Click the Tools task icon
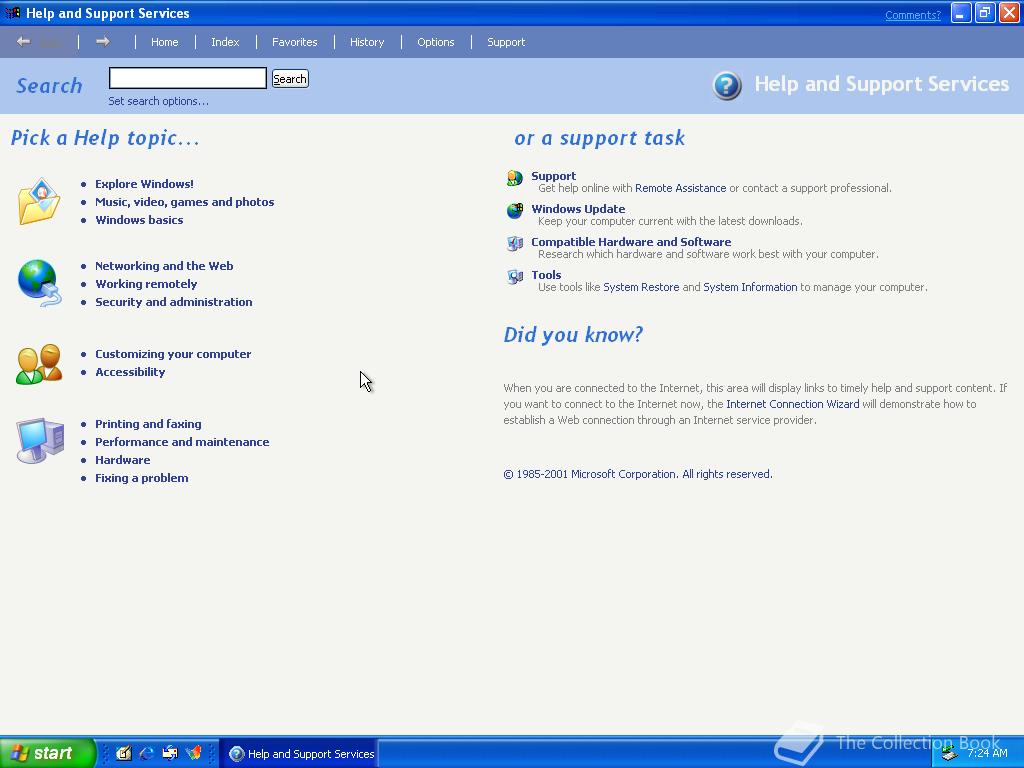The width and height of the screenshot is (1024, 768). (x=515, y=277)
